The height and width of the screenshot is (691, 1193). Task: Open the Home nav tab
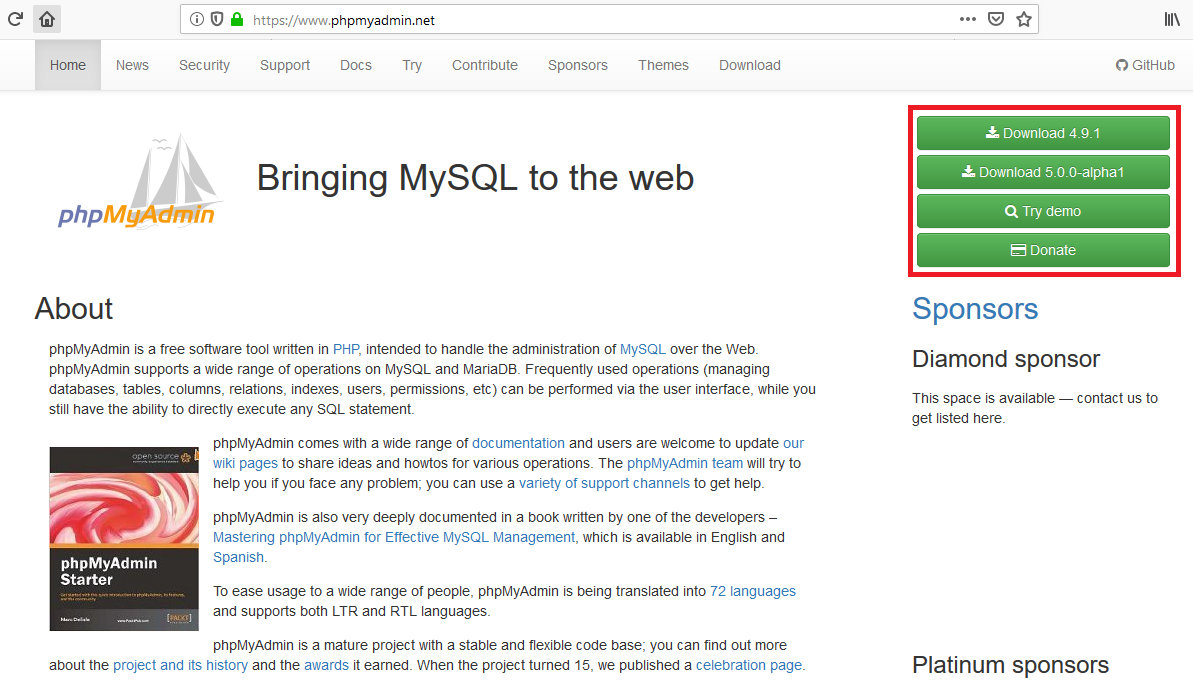coord(68,65)
